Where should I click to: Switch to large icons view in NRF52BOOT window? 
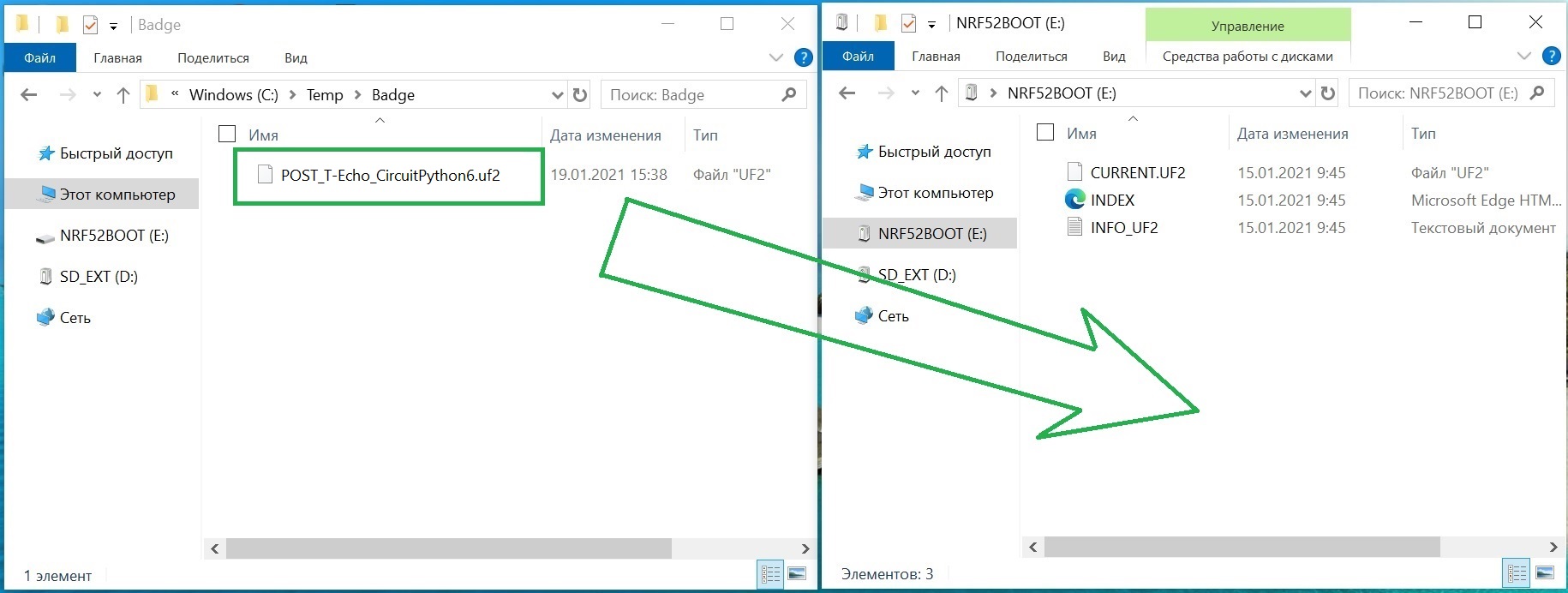(1544, 572)
